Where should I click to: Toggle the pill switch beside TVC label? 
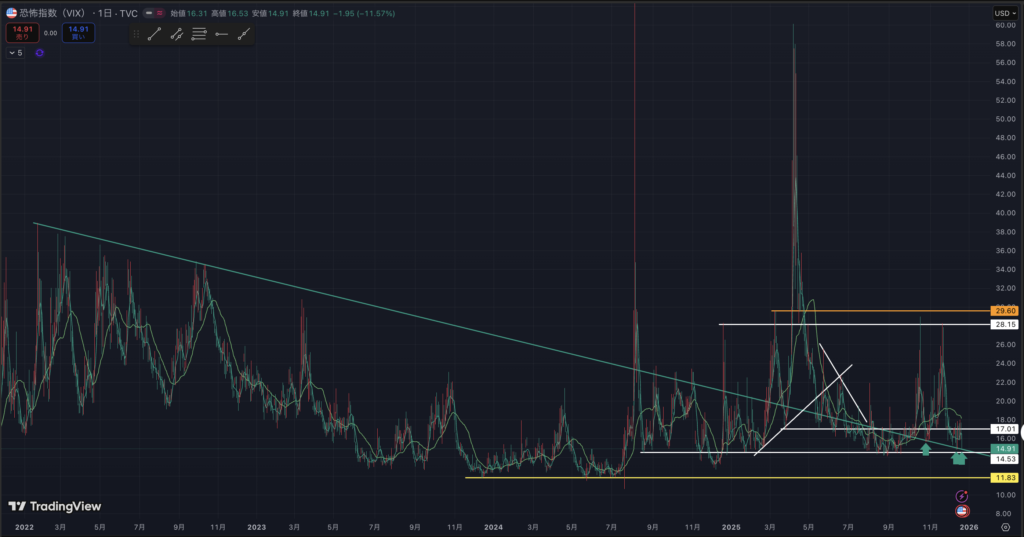coord(155,14)
